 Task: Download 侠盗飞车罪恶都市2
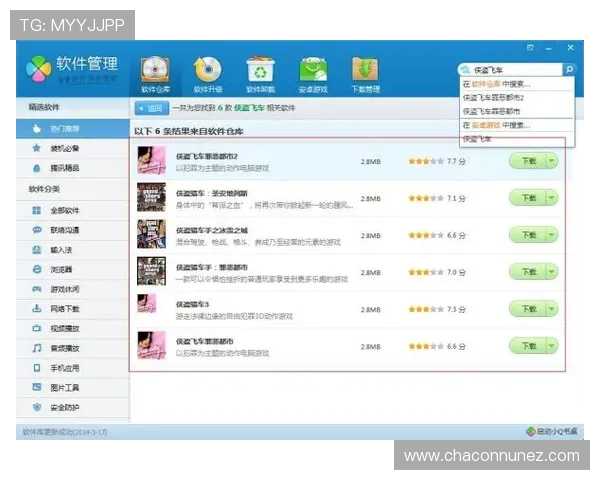[528, 161]
